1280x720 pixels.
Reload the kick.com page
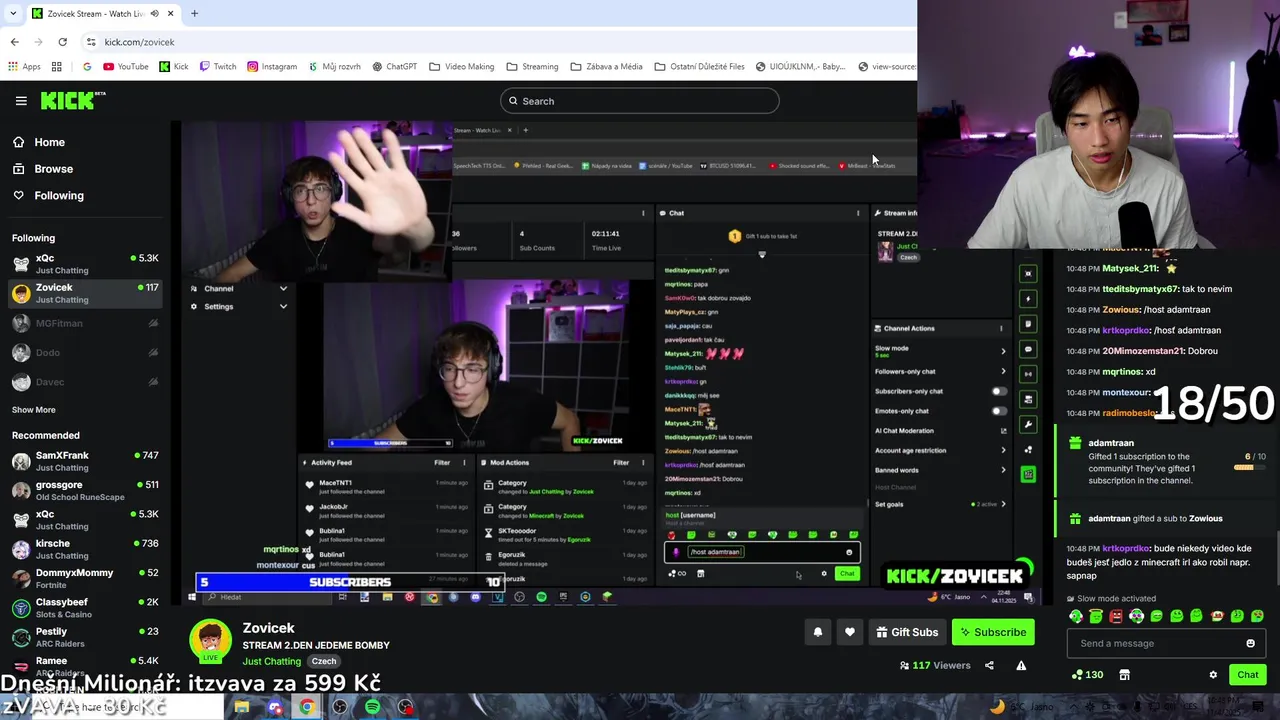click(x=62, y=42)
